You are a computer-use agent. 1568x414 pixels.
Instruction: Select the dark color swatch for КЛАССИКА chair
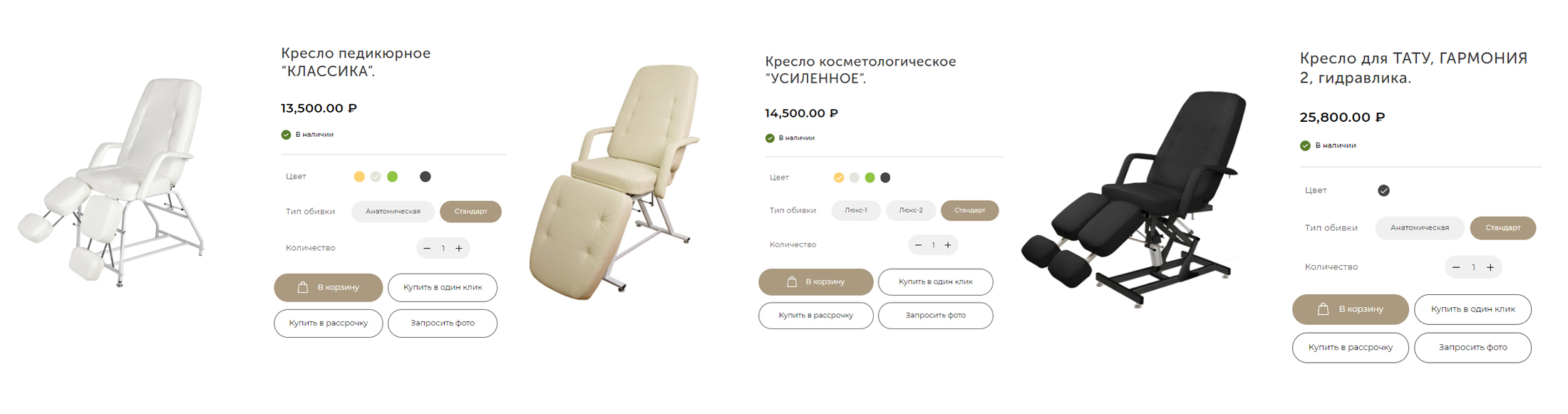tap(425, 177)
